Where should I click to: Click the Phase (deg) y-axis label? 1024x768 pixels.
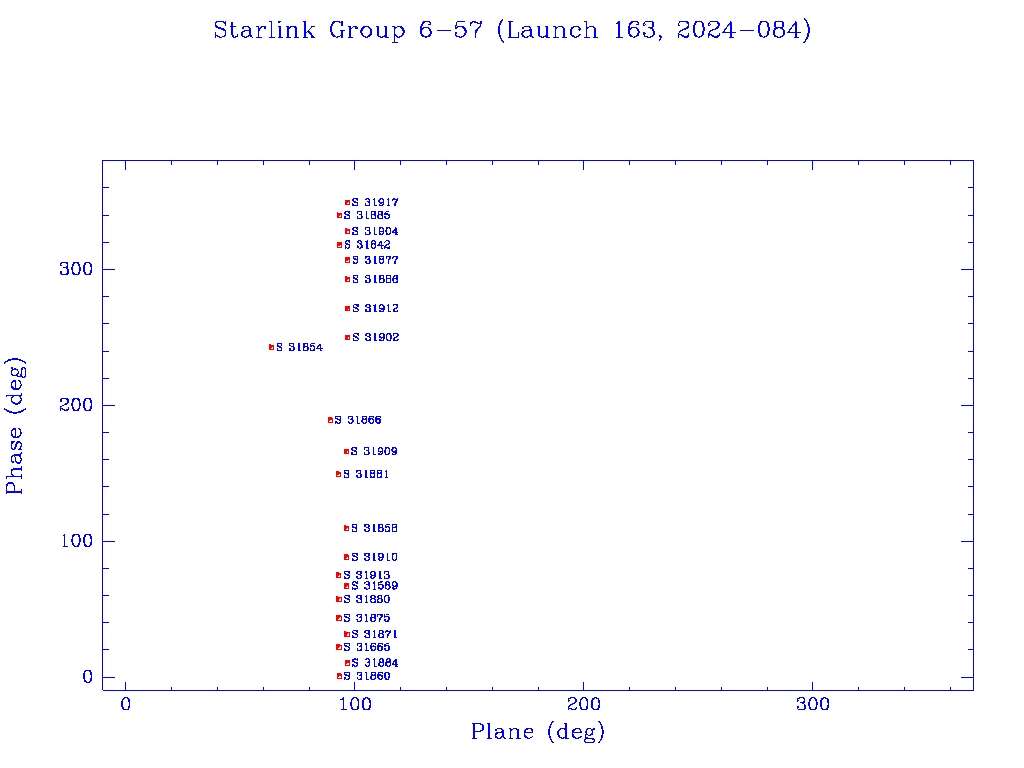click(16, 425)
